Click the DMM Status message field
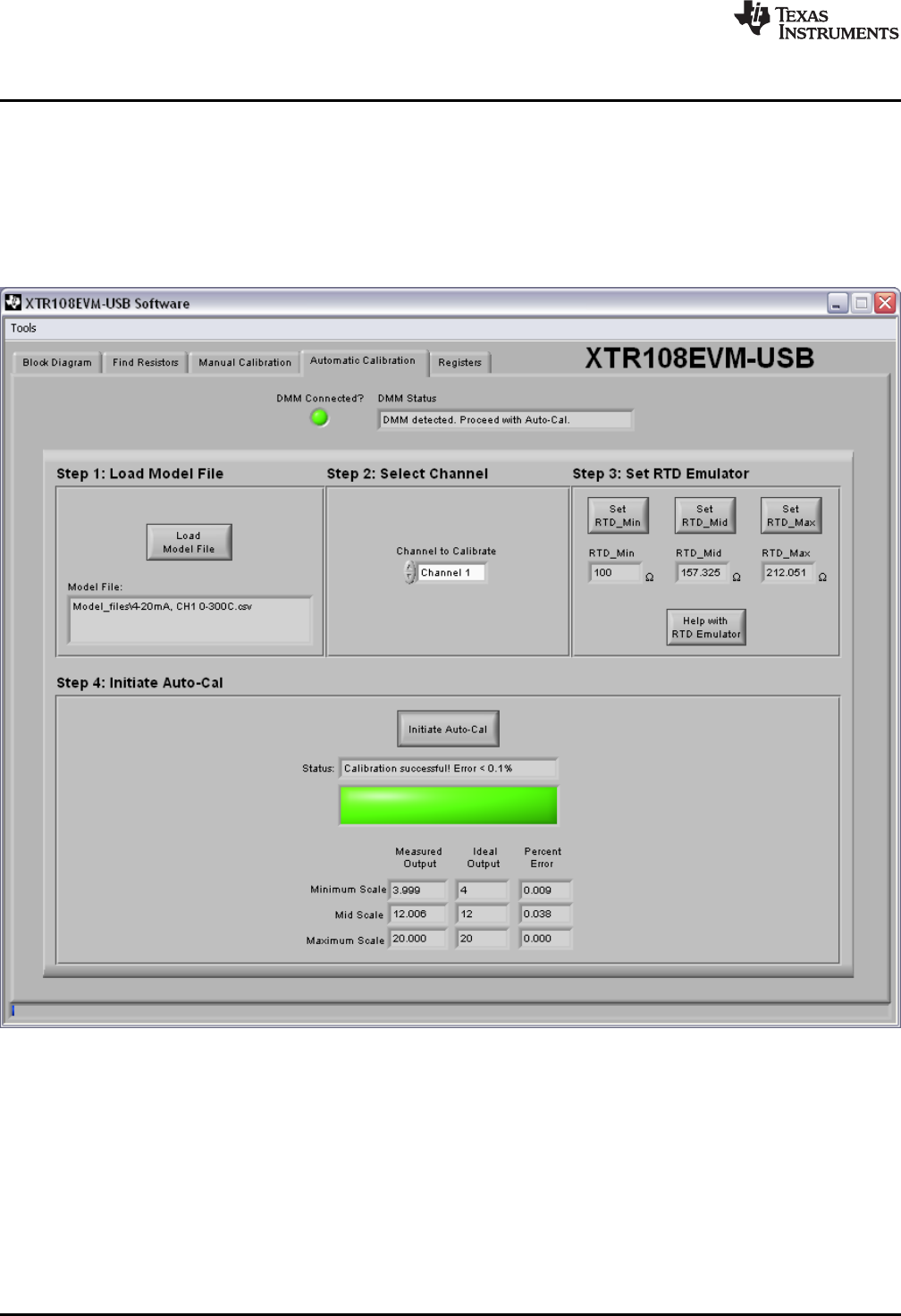This screenshot has height=1316, width=901. click(505, 419)
